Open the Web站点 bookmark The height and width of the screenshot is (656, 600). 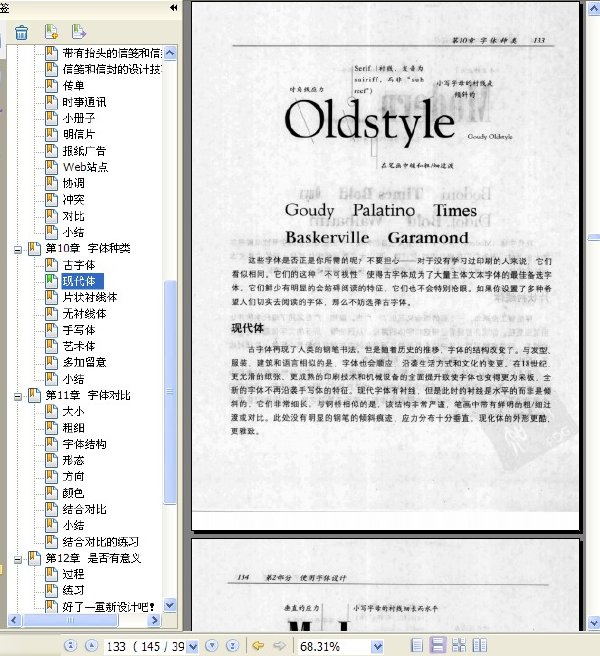[85, 167]
